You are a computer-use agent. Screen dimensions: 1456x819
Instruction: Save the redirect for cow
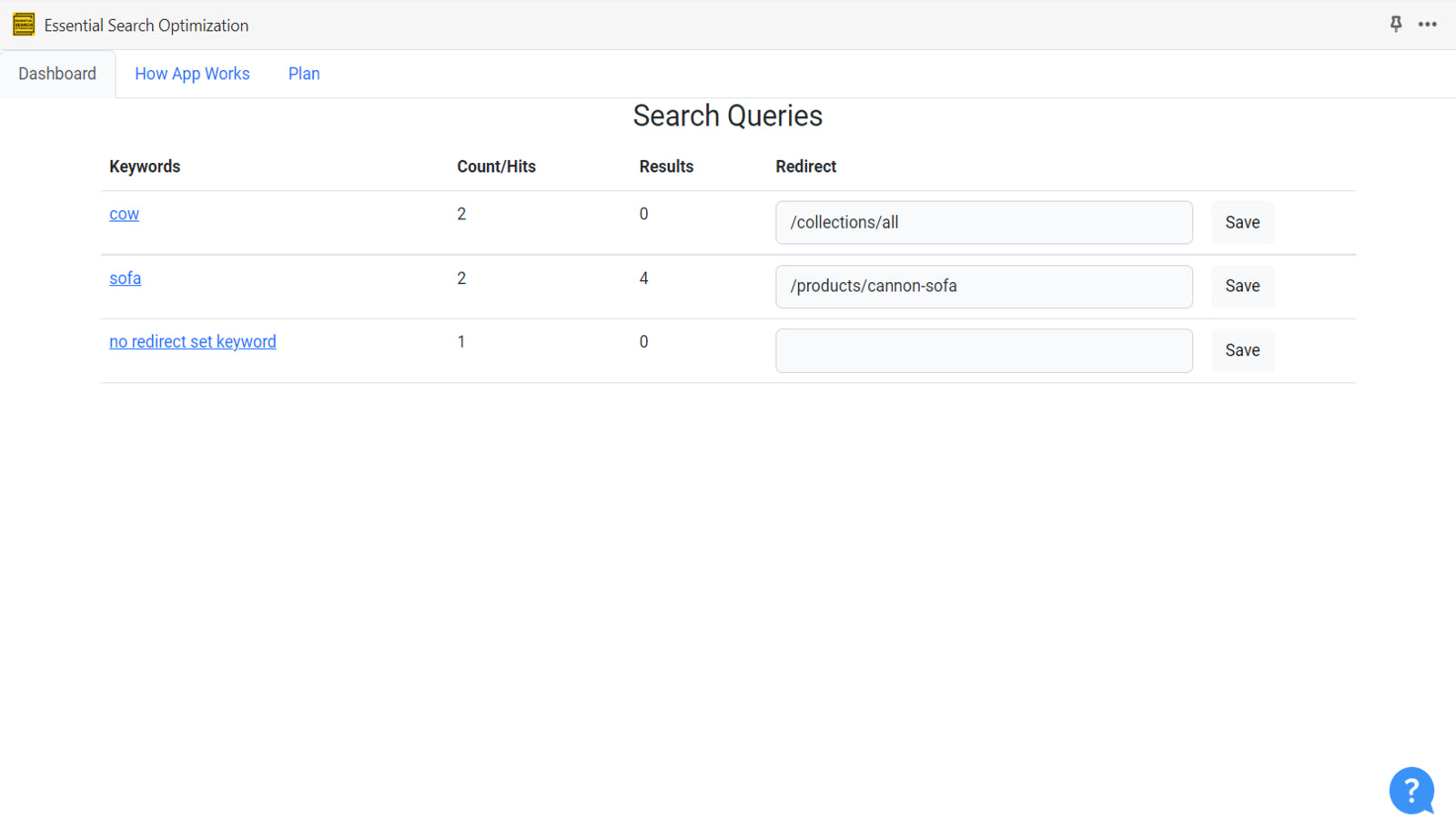click(1242, 222)
